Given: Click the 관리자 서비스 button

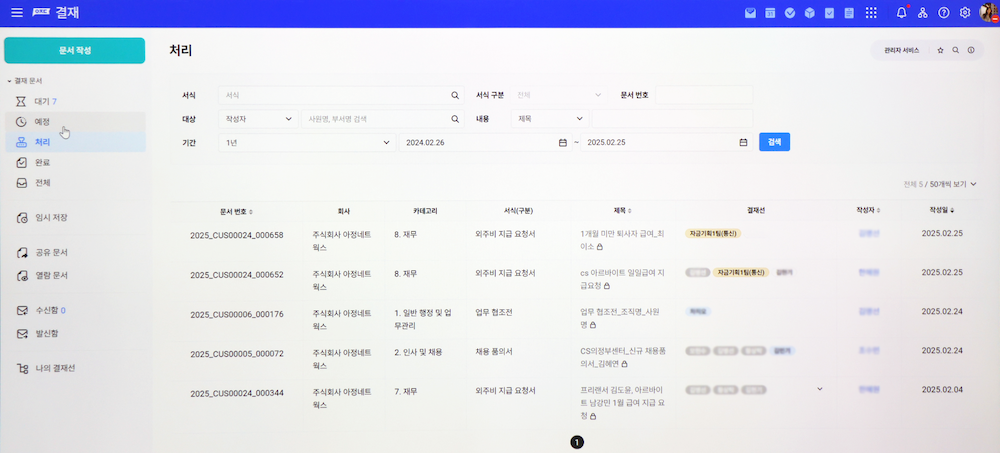Looking at the screenshot, I should click(x=901, y=50).
